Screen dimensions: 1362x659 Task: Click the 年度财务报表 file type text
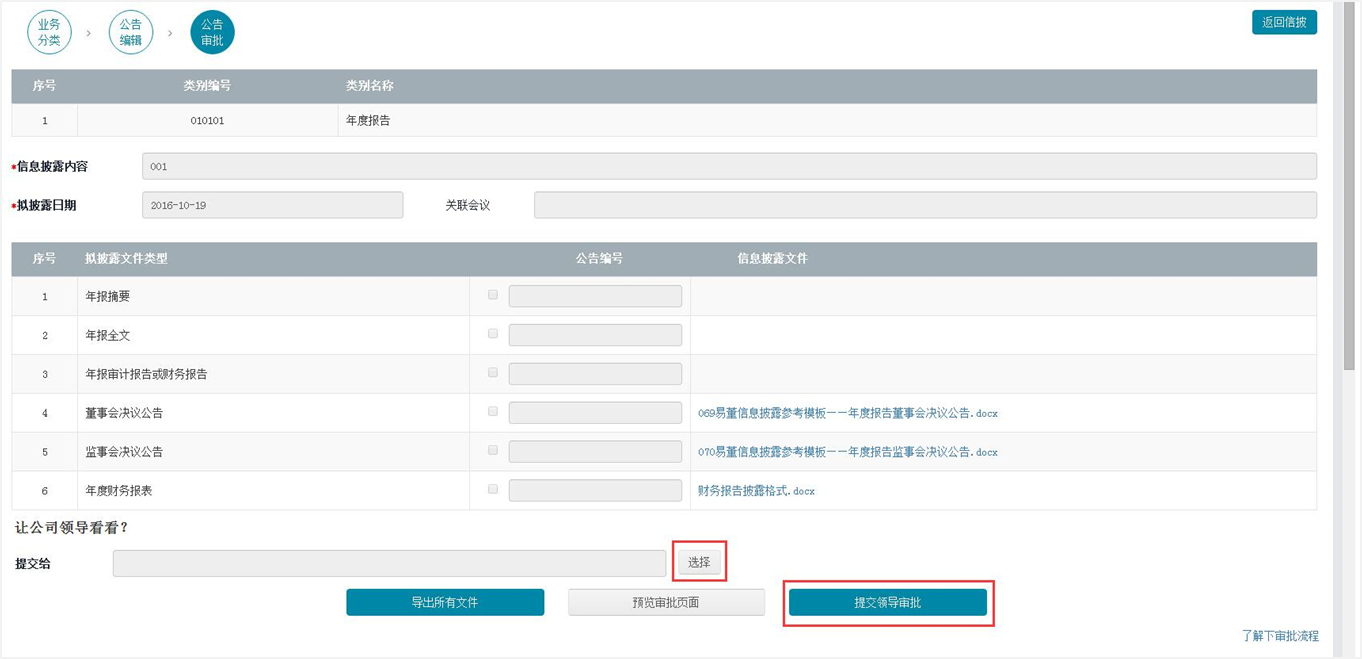(119, 491)
